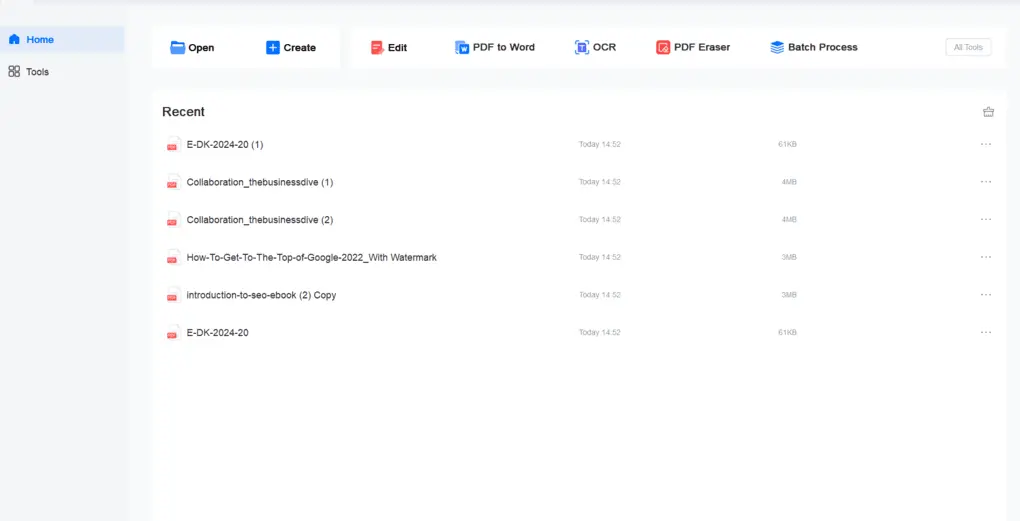The image size is (1020, 521).
Task: Open How-To-Get-To-The-Top-of-Google-2022 file
Action: [x=312, y=258]
